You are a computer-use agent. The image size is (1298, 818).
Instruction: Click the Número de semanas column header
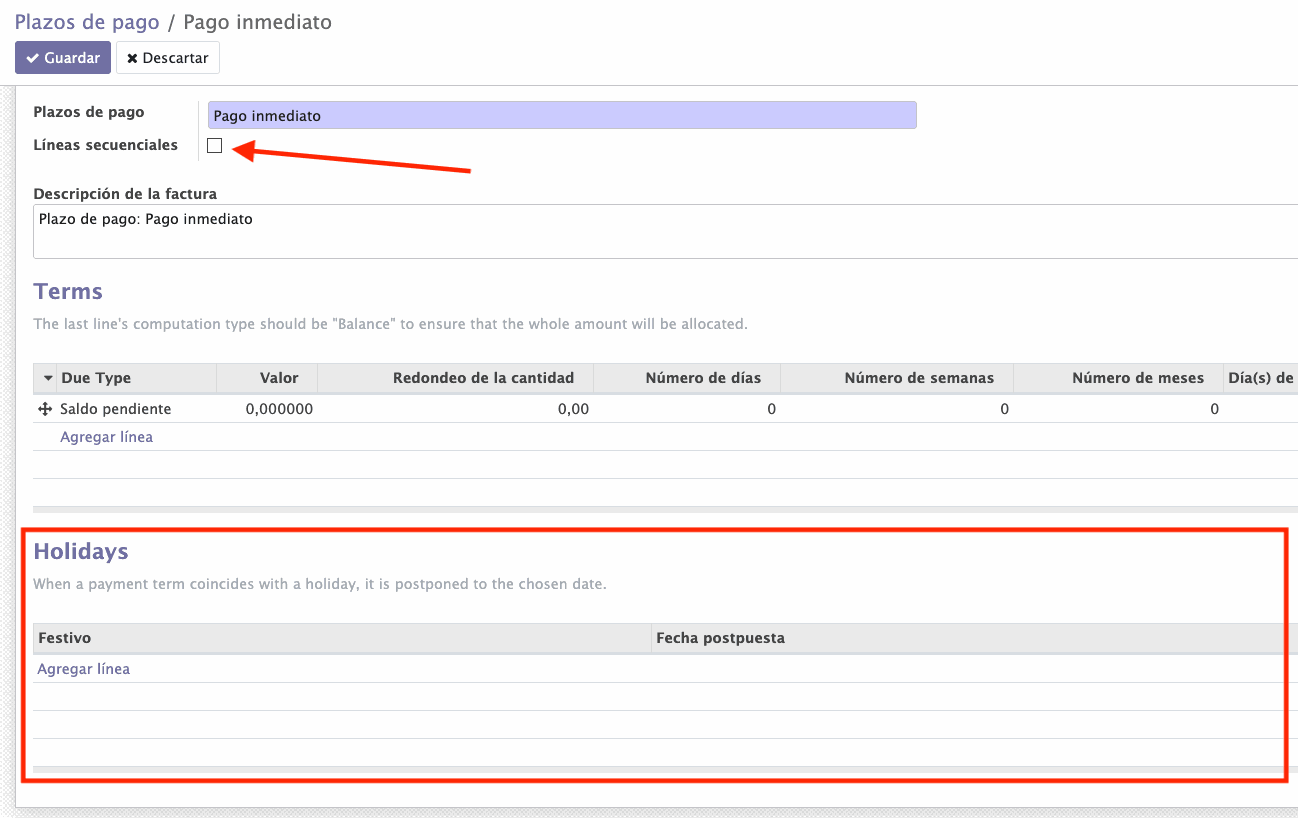(x=918, y=378)
